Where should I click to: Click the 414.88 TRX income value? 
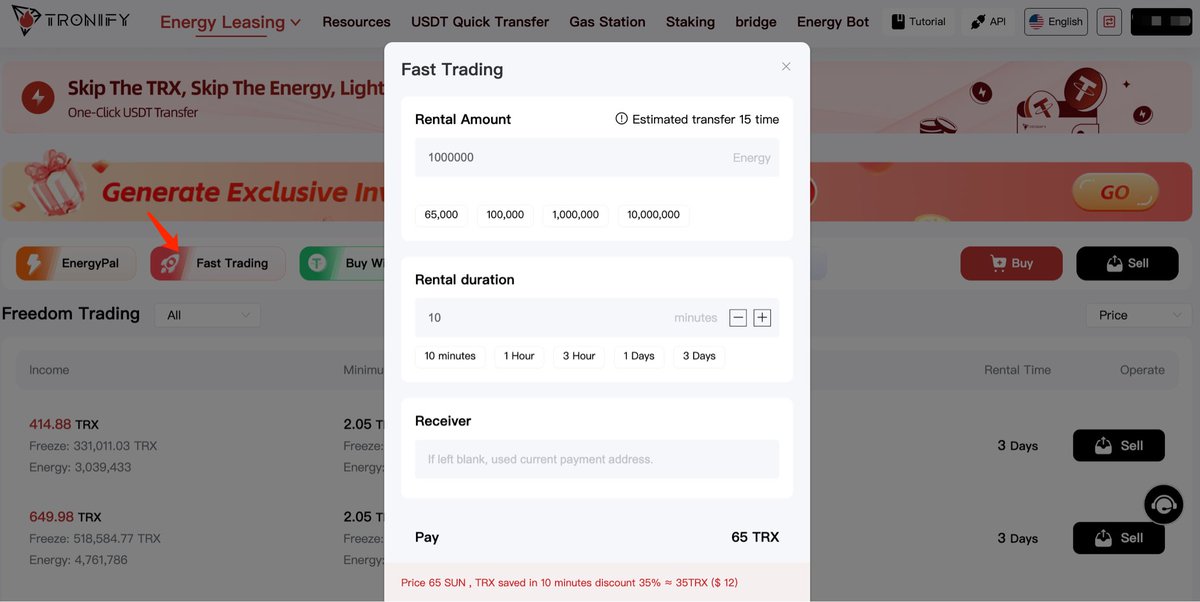point(64,424)
